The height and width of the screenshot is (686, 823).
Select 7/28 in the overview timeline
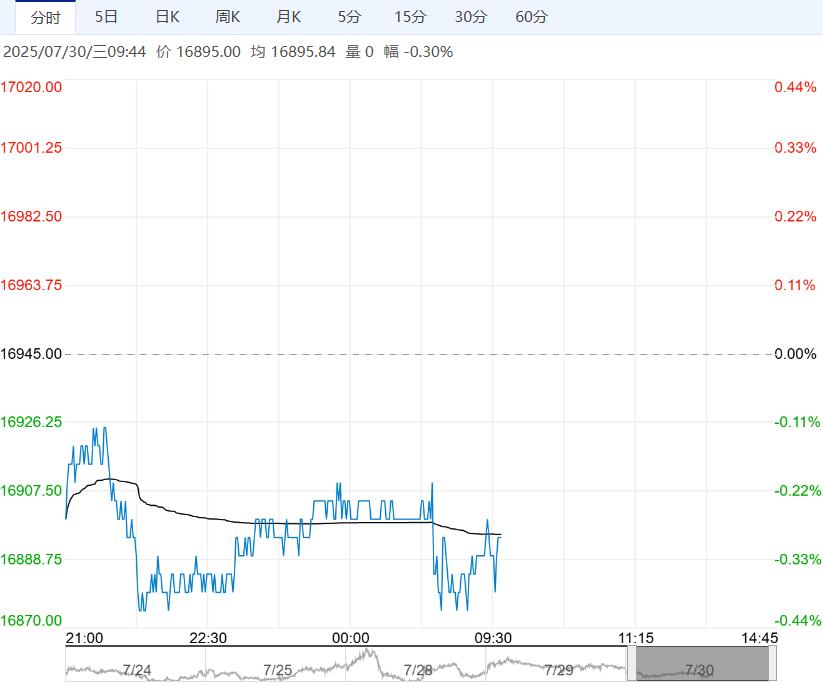click(x=418, y=669)
